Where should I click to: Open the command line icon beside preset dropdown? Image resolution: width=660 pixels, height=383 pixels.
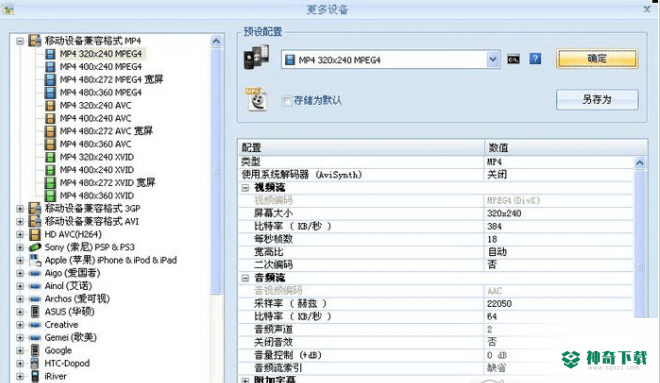[513, 59]
